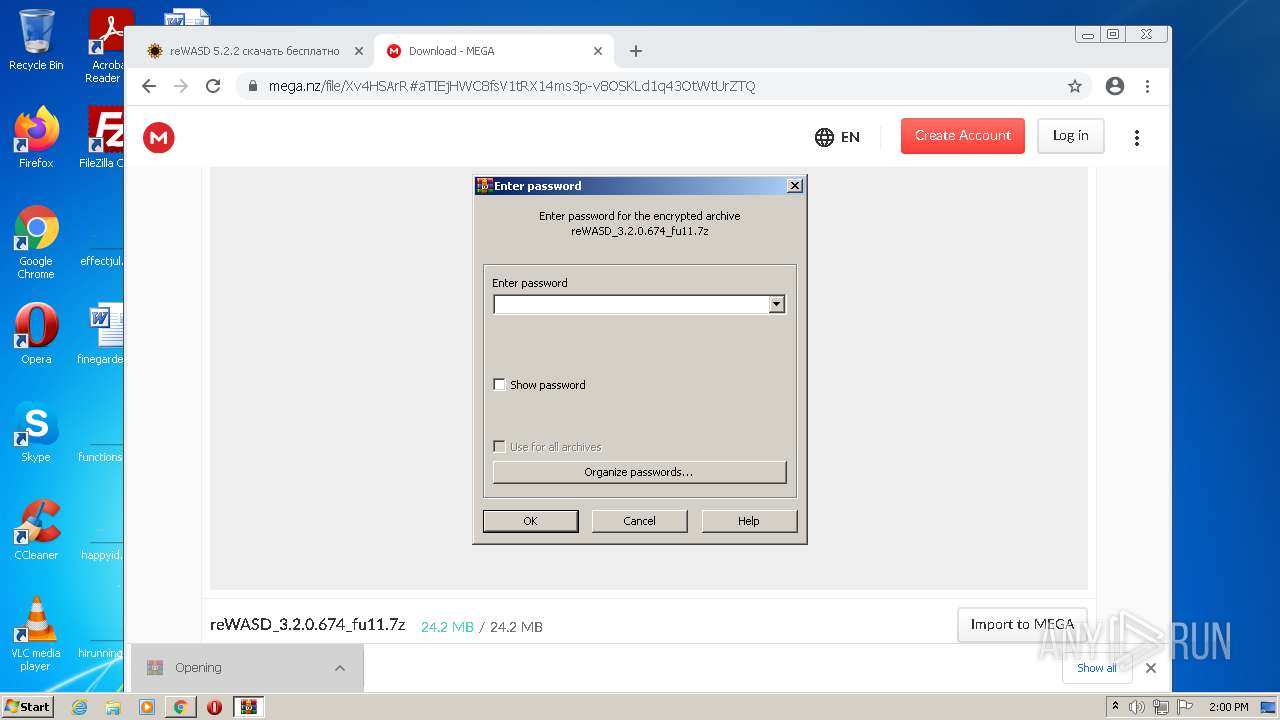This screenshot has width=1280, height=720.
Task: Click Organize passwords button
Action: pyautogui.click(x=640, y=472)
